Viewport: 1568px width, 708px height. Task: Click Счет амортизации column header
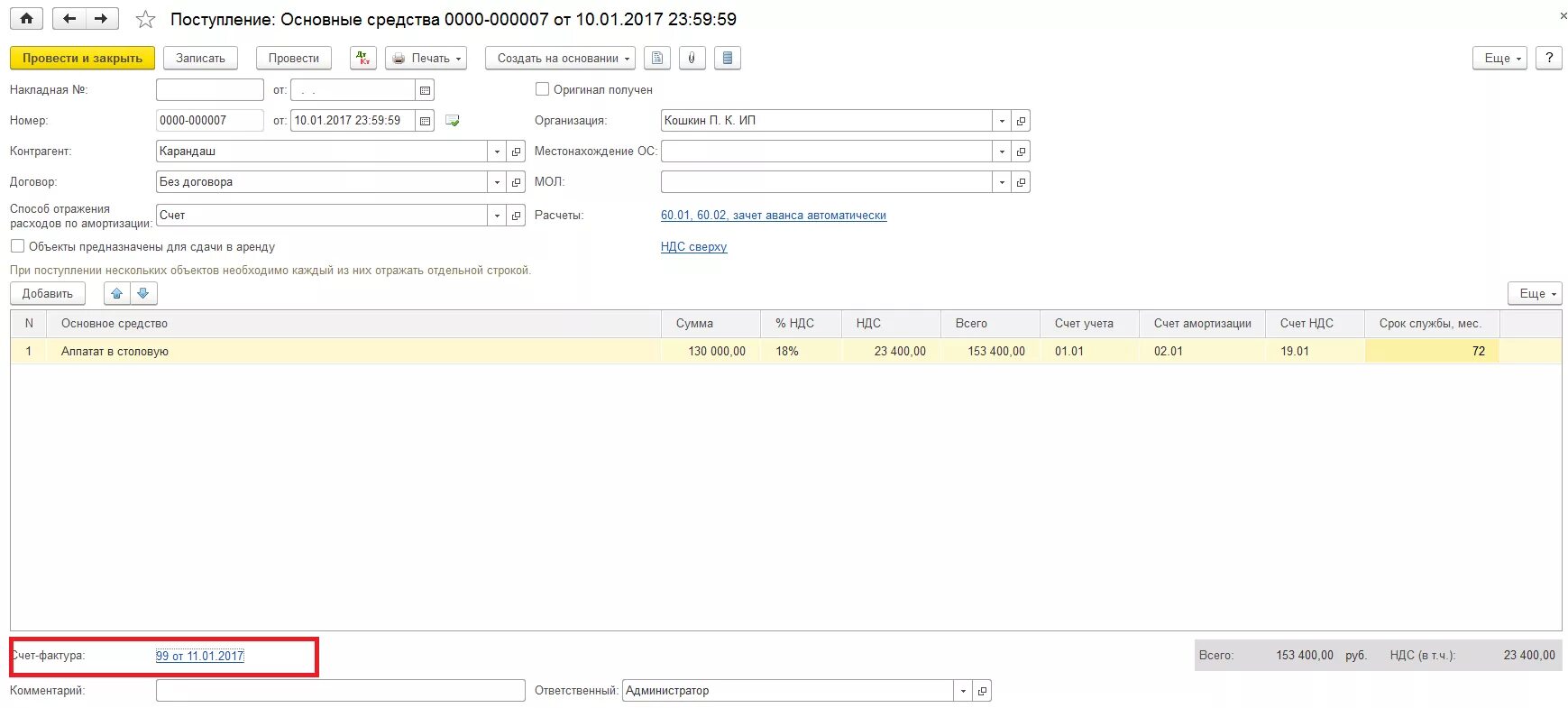coord(1202,324)
